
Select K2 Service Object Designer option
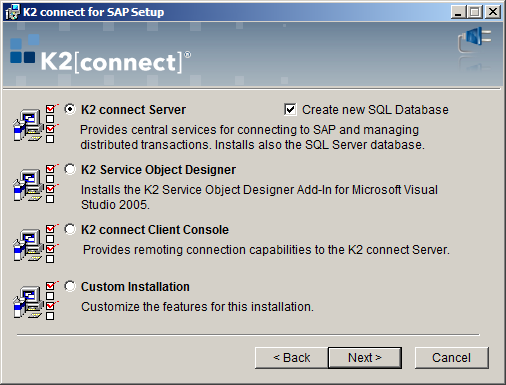[70, 169]
